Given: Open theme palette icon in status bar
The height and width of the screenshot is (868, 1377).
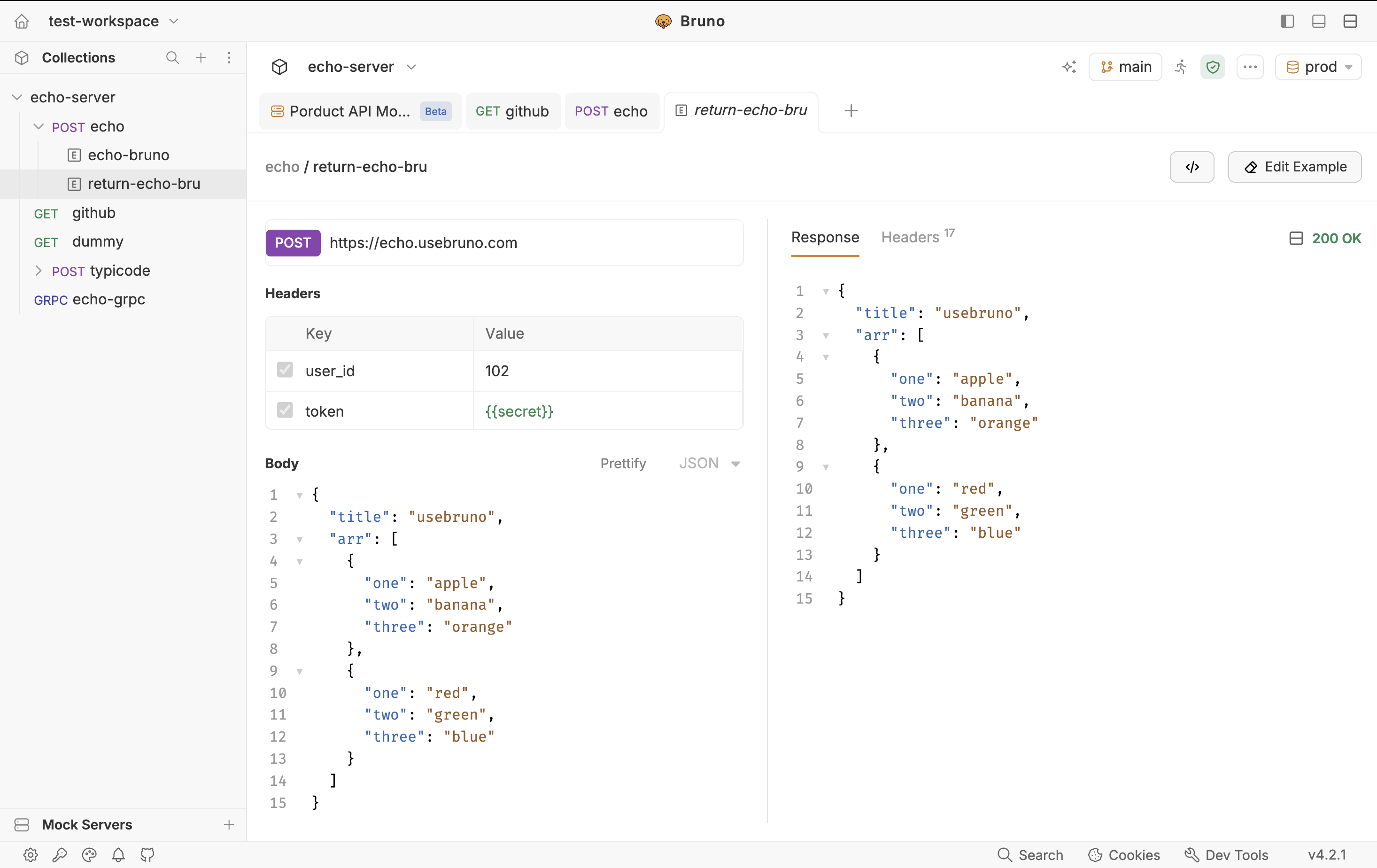Looking at the screenshot, I should [x=89, y=854].
